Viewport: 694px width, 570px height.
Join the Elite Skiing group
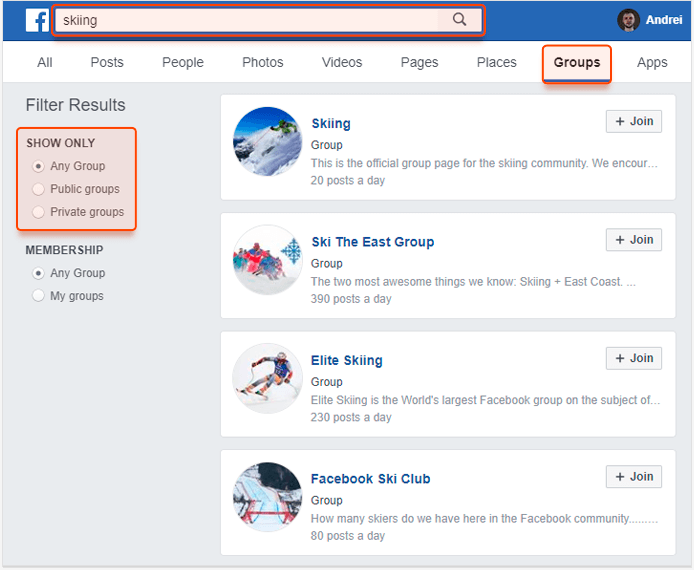pyautogui.click(x=634, y=358)
